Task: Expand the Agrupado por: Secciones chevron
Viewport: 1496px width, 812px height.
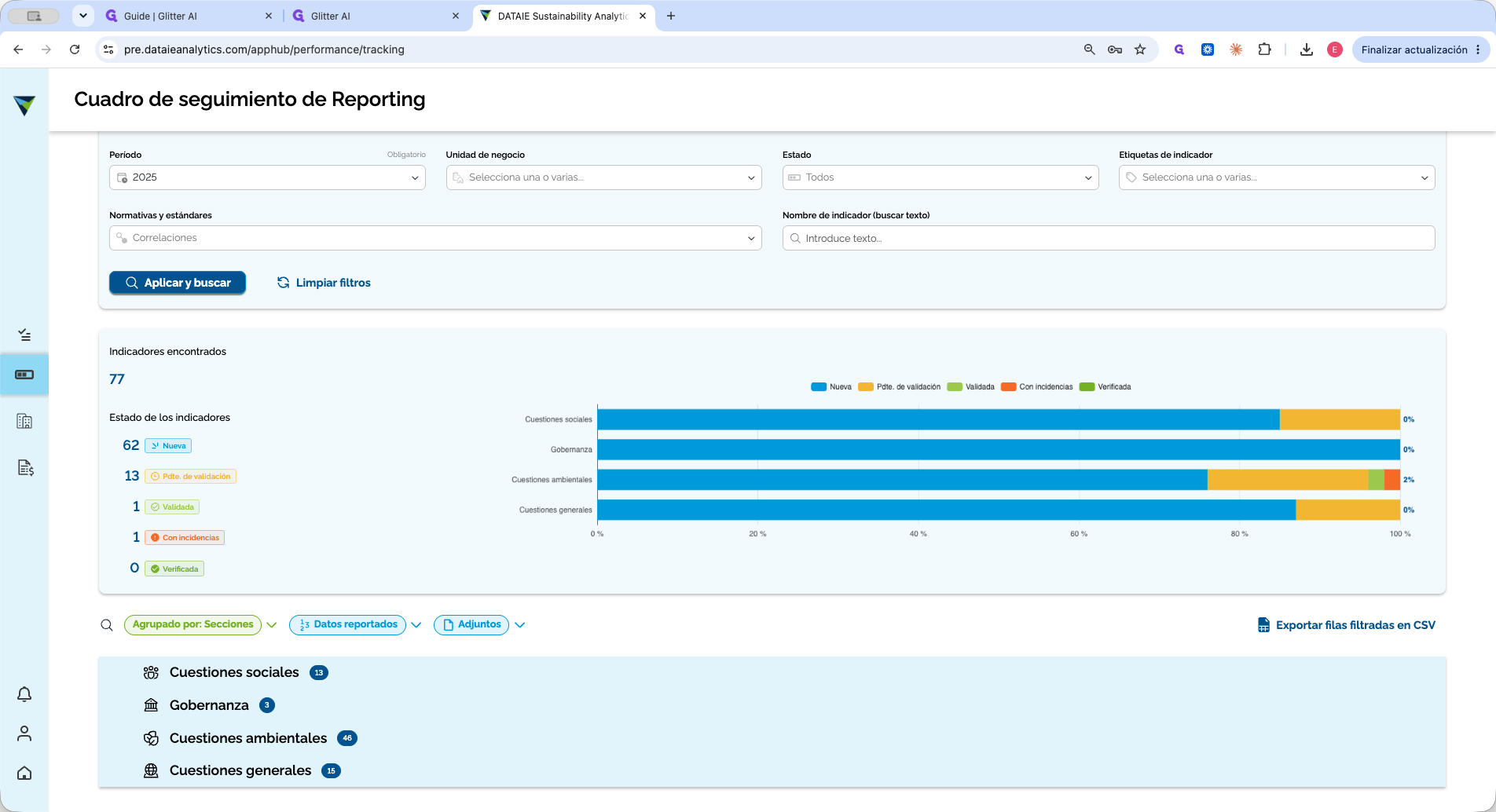Action: click(x=272, y=625)
